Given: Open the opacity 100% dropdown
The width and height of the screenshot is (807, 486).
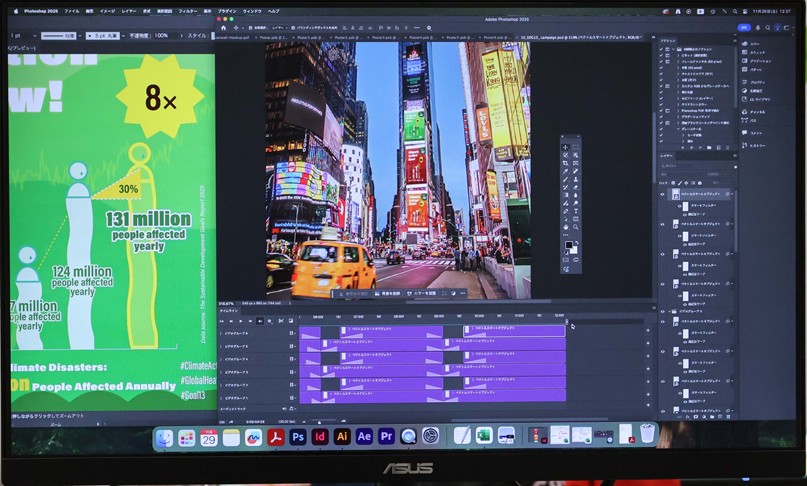Looking at the screenshot, I should click(x=162, y=35).
